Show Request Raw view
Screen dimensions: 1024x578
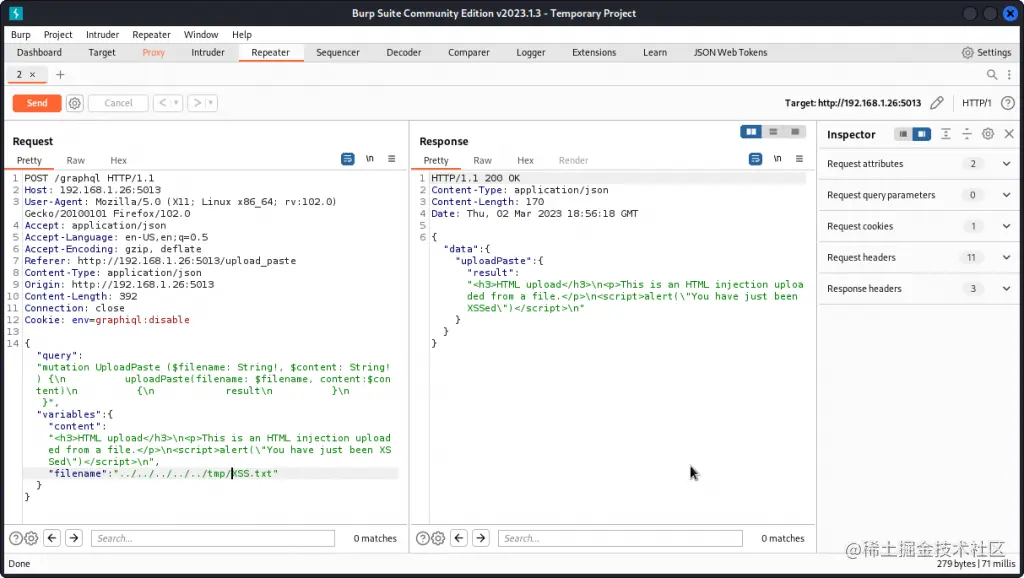(76, 160)
